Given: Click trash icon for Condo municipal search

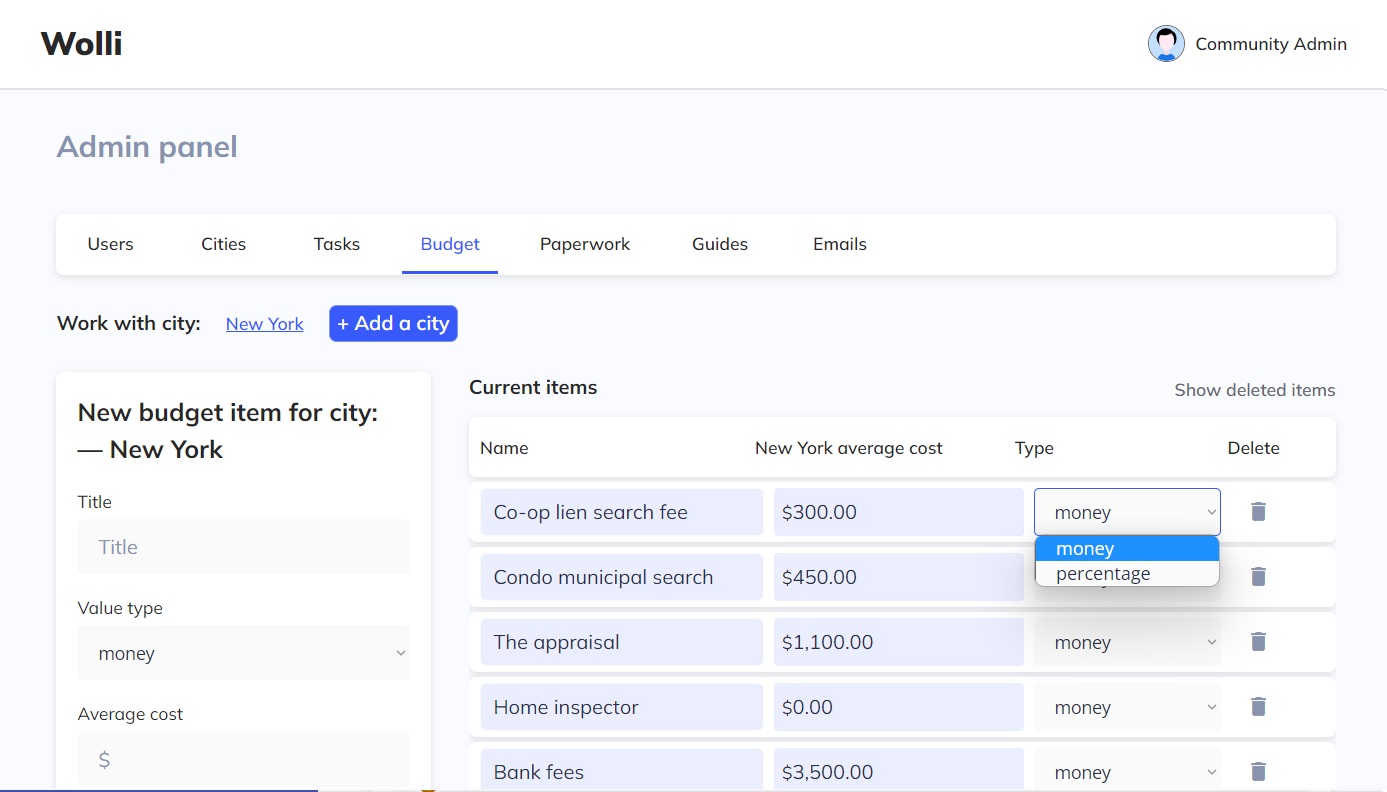Looking at the screenshot, I should point(1258,577).
